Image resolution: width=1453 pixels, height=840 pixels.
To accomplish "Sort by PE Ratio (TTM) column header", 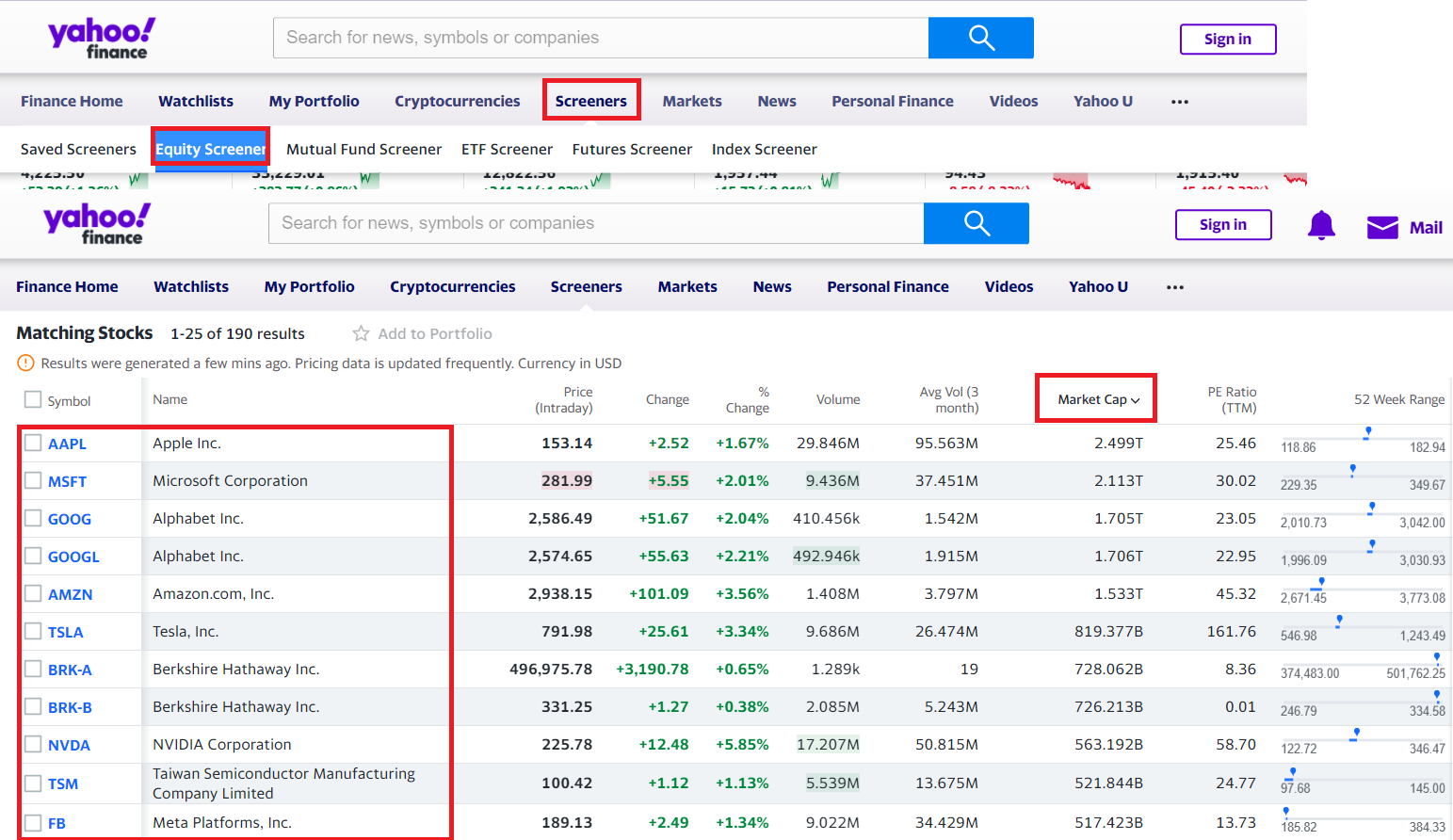I will click(1232, 399).
